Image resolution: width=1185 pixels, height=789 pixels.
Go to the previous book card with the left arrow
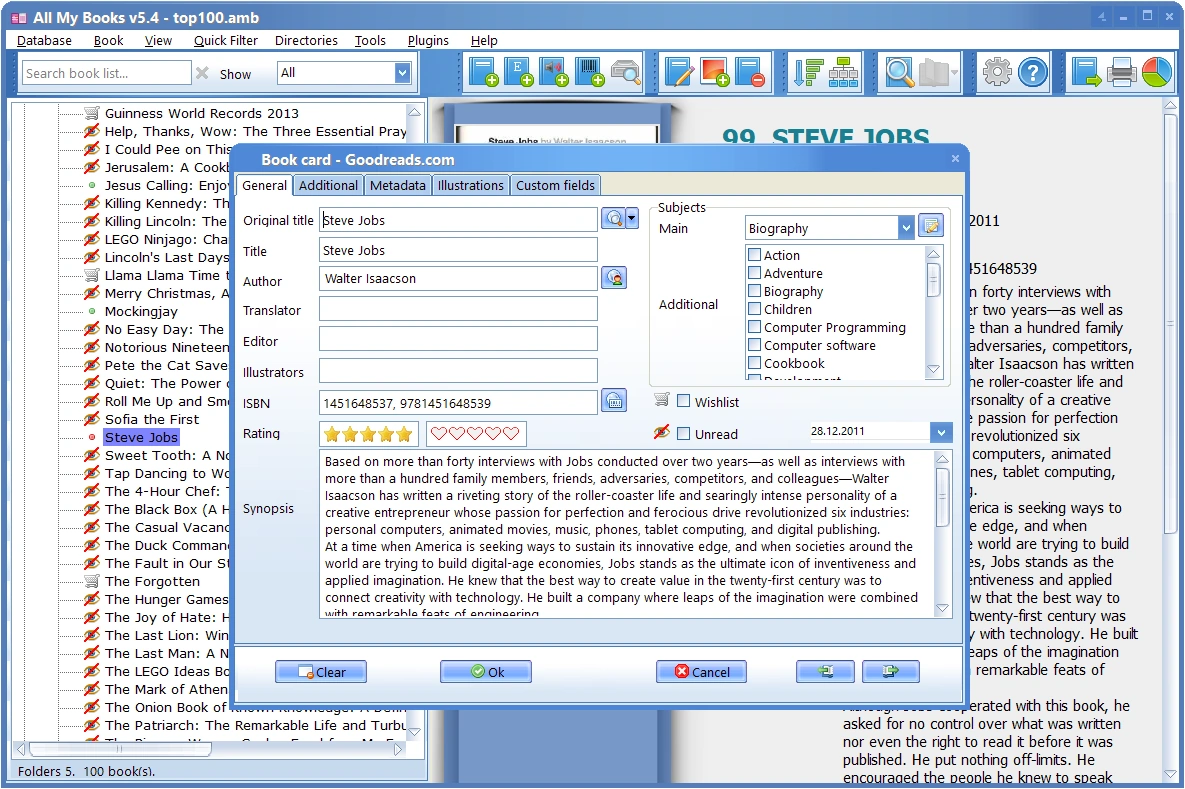coord(825,671)
